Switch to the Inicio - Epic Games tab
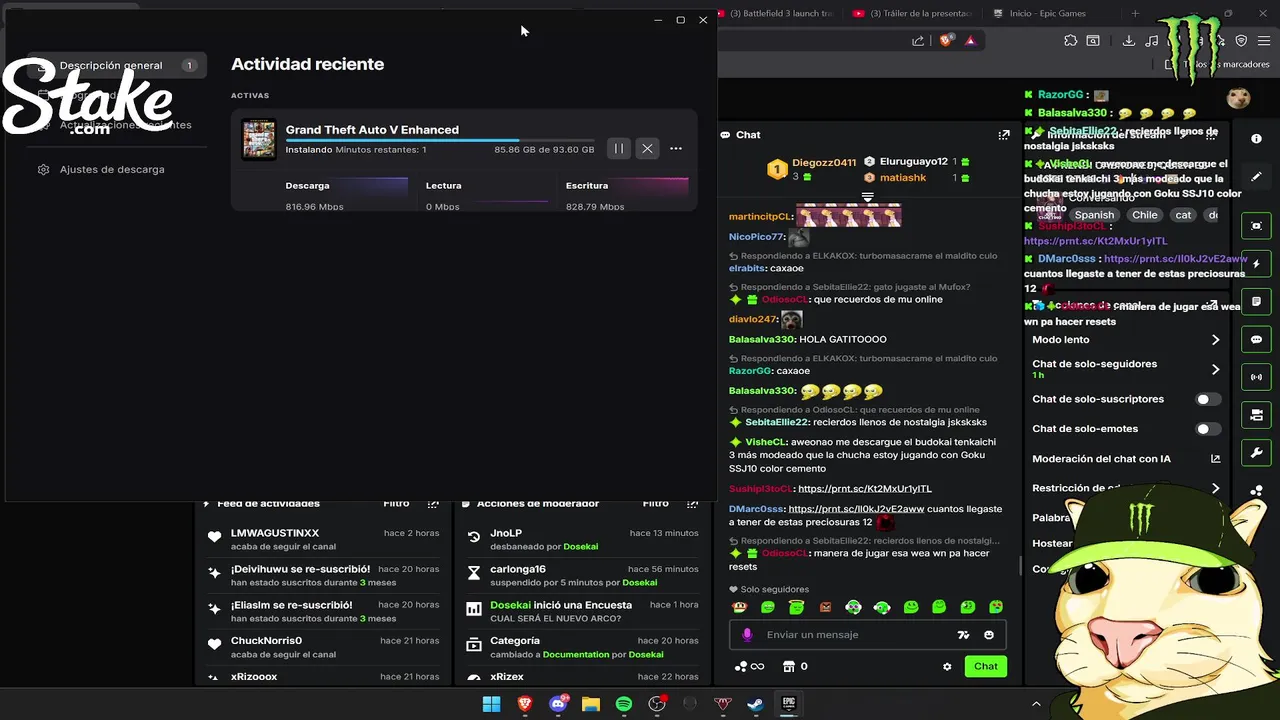1280x720 pixels. pos(1048,13)
